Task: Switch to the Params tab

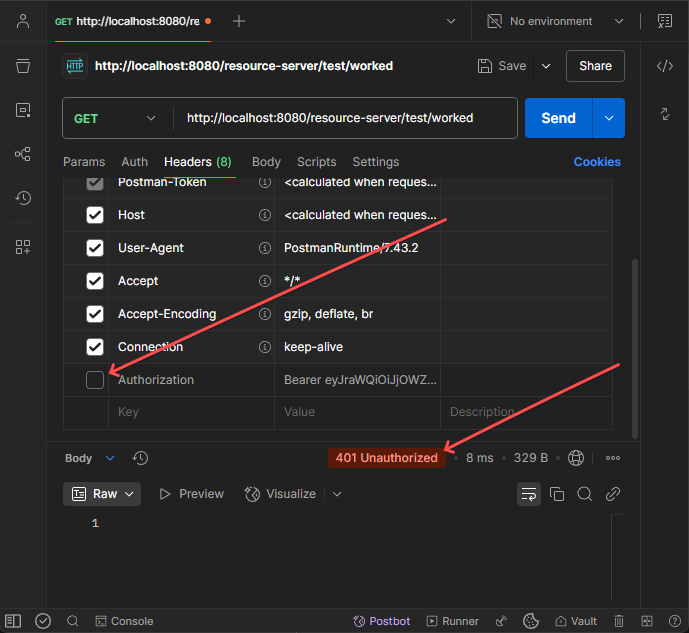Action: [84, 162]
